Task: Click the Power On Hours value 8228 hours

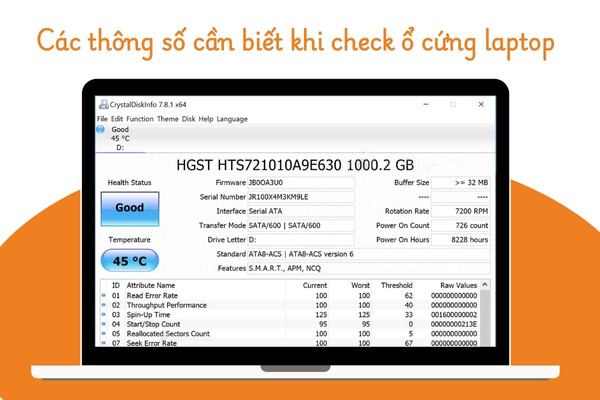Action: coord(461,240)
